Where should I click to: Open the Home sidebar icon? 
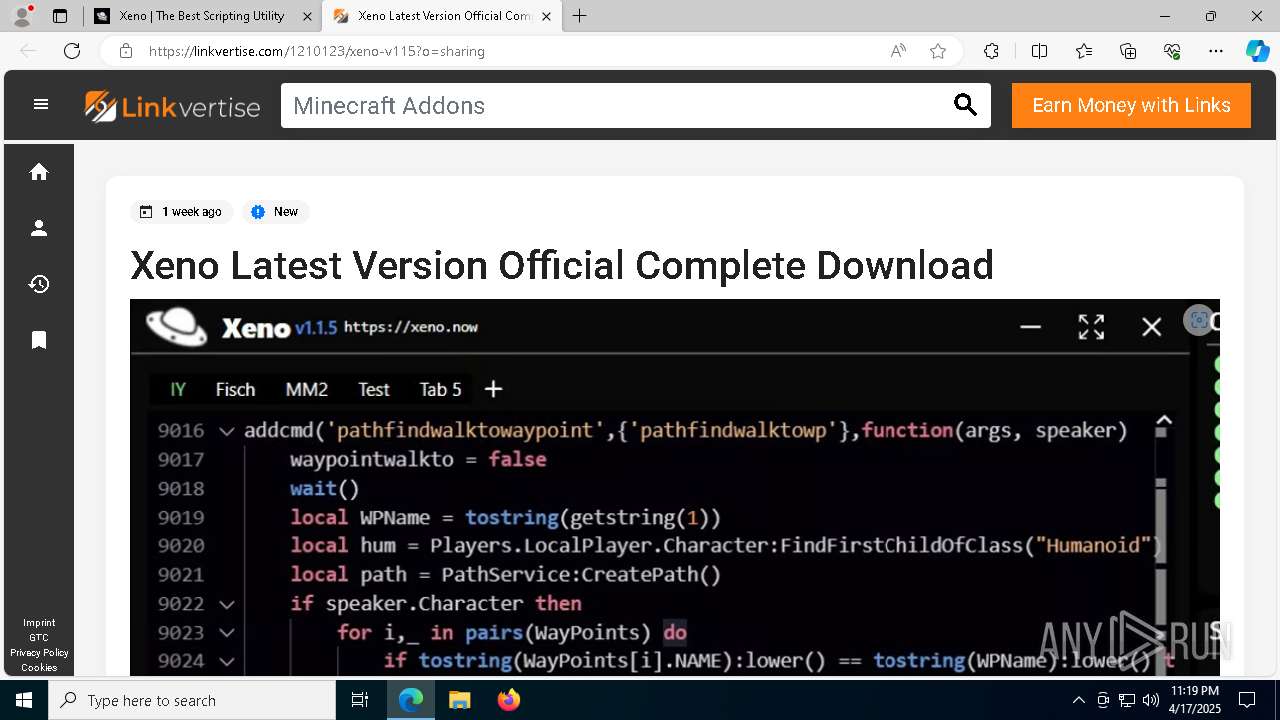(39, 172)
